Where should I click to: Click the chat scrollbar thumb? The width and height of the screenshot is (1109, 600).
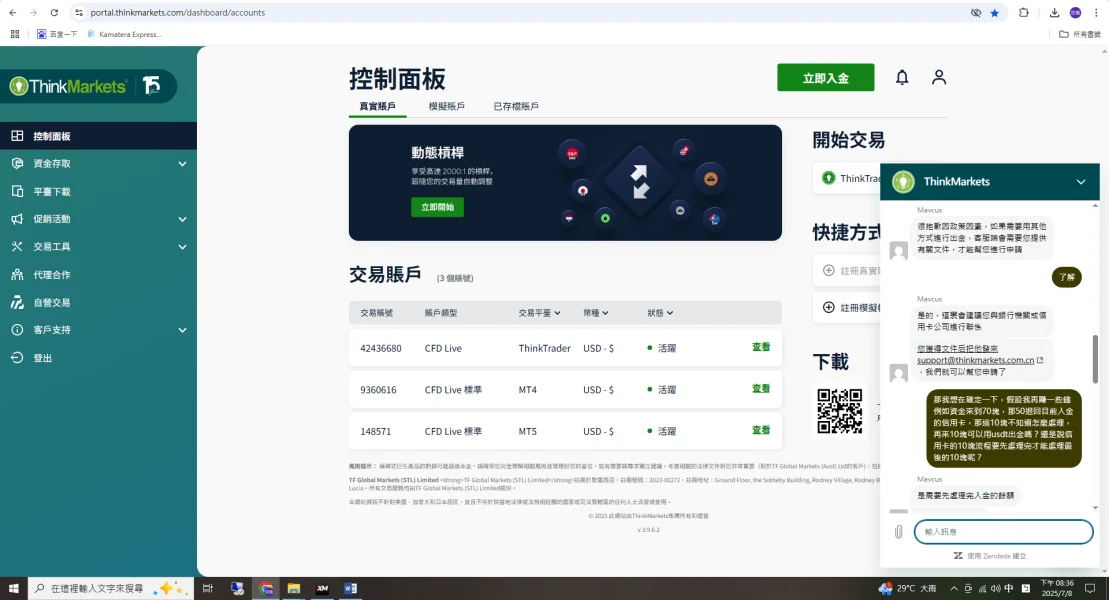[1096, 359]
